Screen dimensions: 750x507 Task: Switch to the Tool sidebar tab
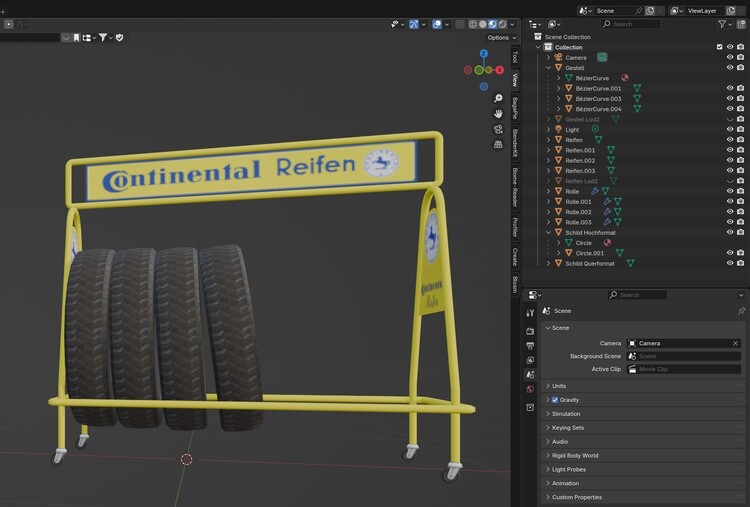[x=516, y=57]
